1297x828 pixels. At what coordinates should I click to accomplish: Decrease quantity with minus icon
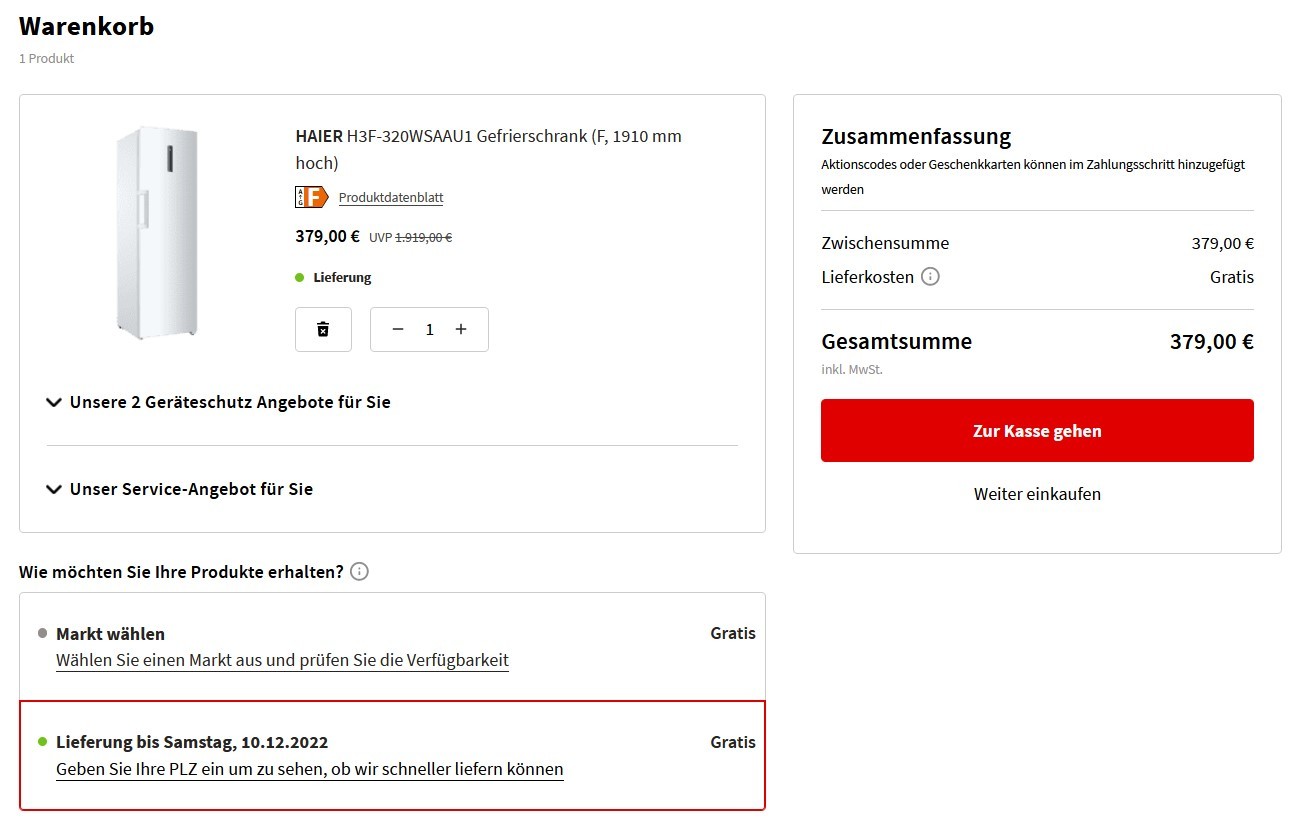(x=398, y=329)
